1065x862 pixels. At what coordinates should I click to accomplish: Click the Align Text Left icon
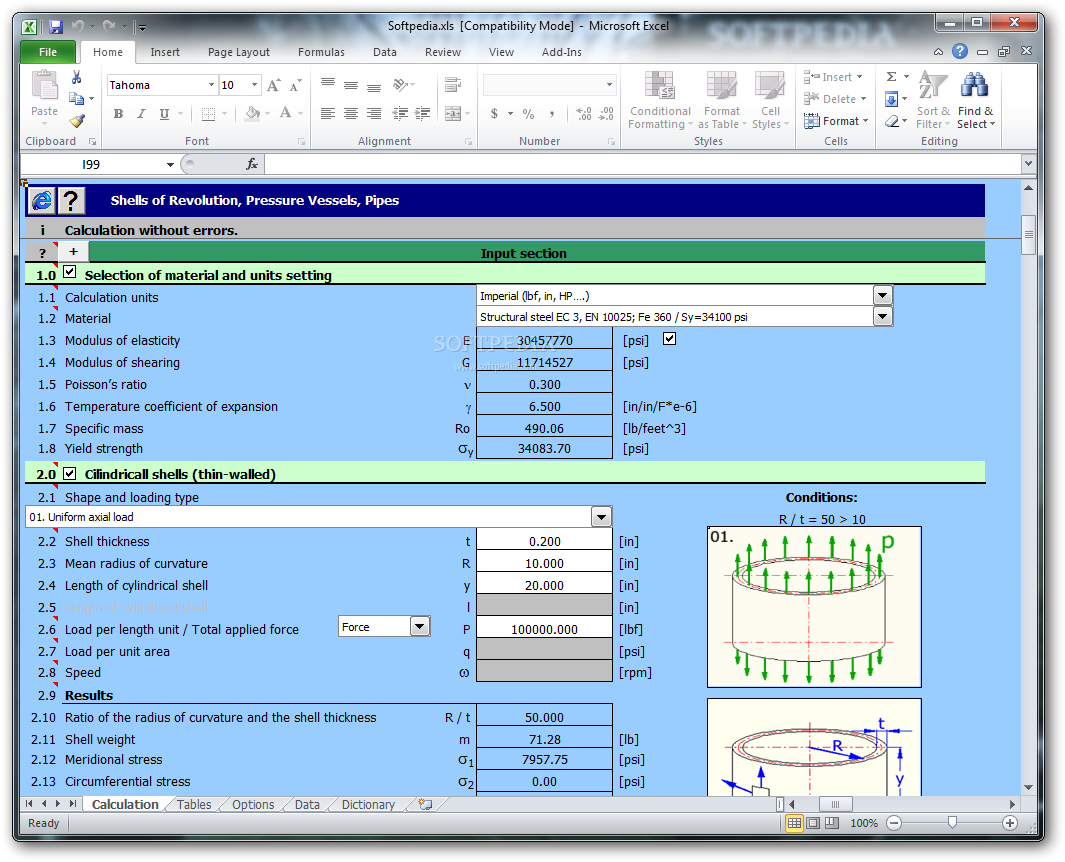327,113
